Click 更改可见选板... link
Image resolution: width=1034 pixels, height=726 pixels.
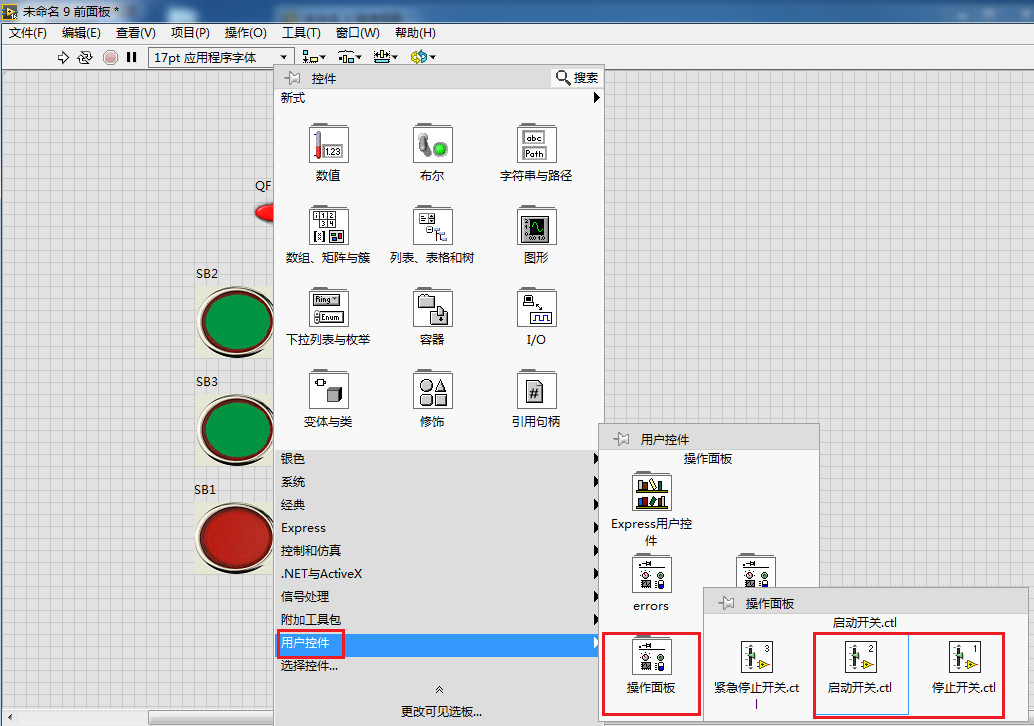coord(441,711)
